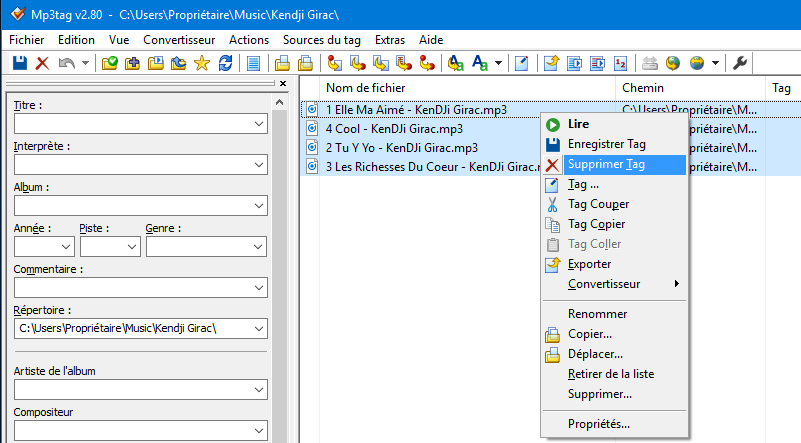The height and width of the screenshot is (443, 801).
Task: Open the Extras menu
Action: [390, 40]
